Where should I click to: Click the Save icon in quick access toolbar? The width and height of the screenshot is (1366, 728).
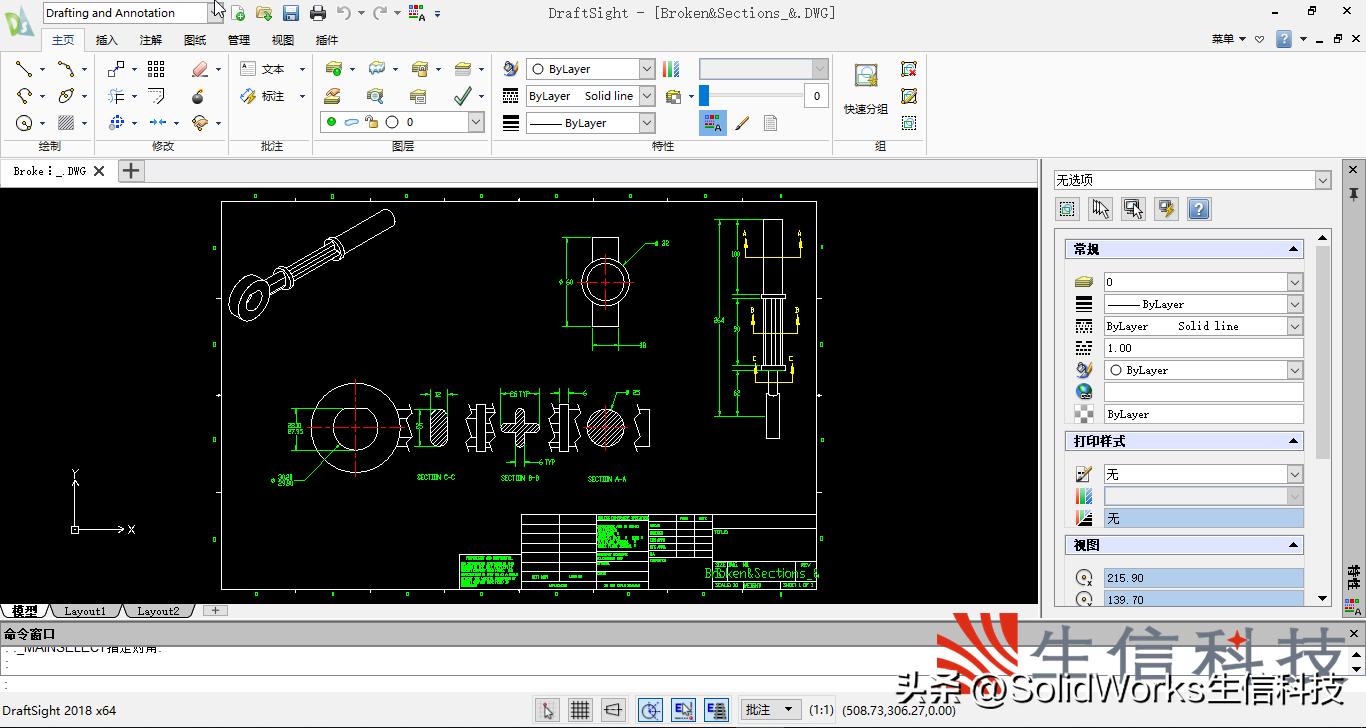(291, 11)
